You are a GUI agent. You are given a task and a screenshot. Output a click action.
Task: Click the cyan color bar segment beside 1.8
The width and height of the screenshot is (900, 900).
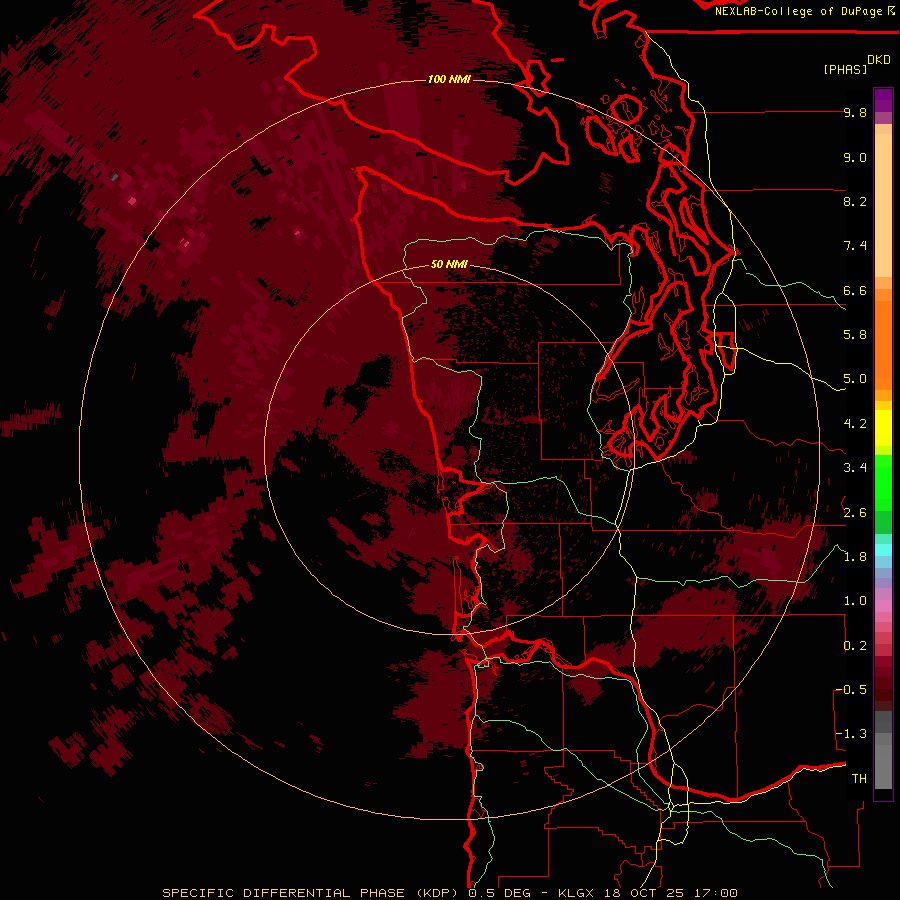point(883,550)
